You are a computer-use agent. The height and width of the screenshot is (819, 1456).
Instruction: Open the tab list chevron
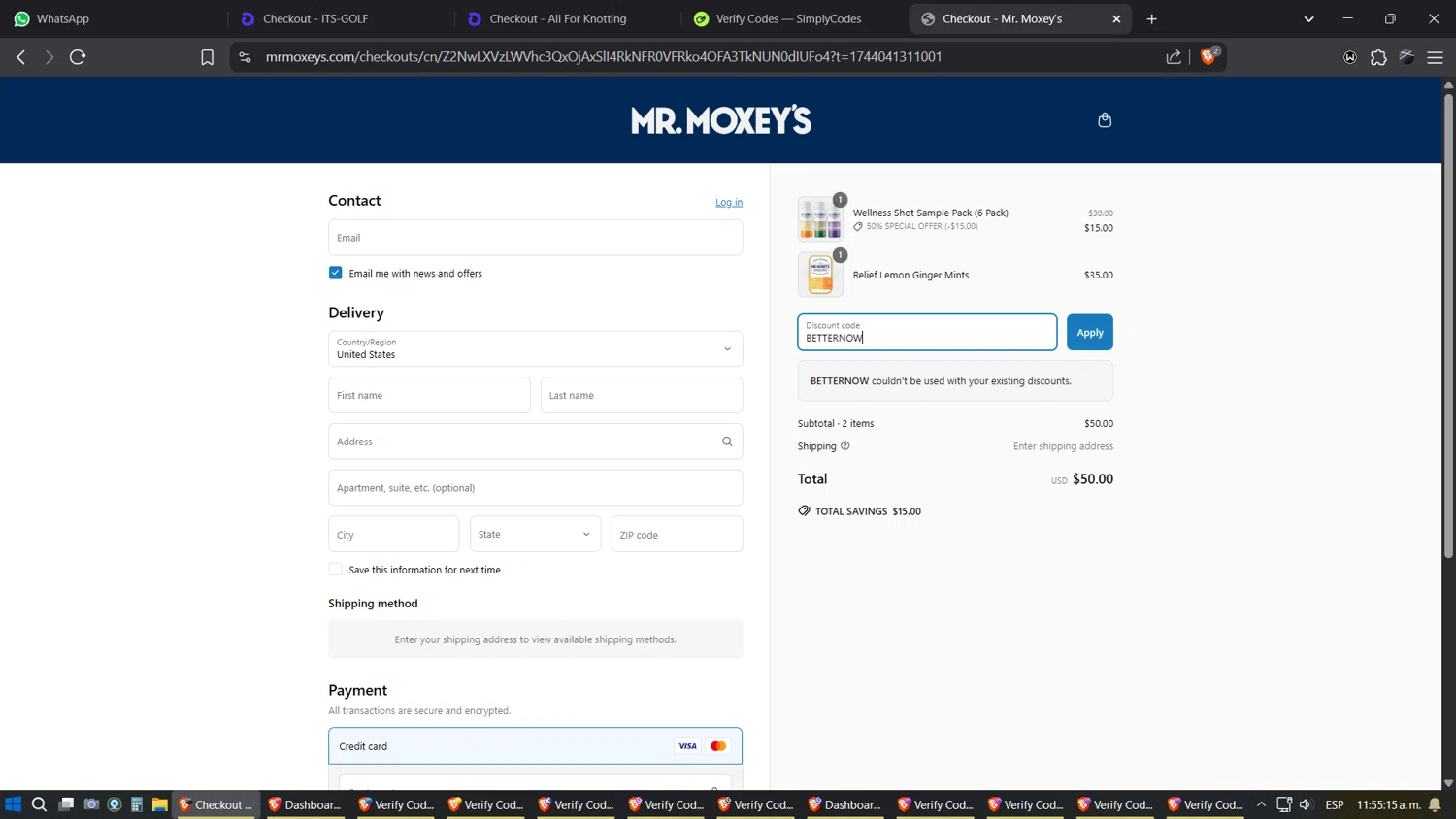pos(1308,18)
